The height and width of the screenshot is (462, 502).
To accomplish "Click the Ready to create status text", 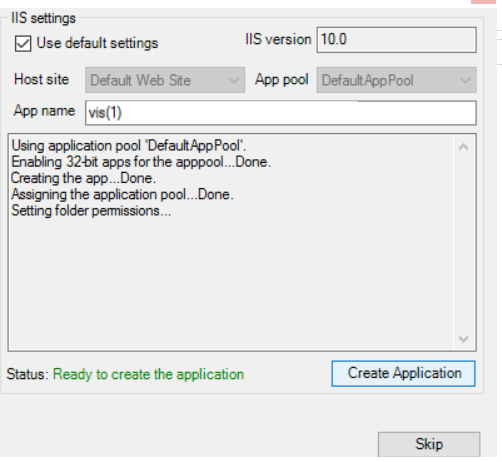I will coord(148,374).
